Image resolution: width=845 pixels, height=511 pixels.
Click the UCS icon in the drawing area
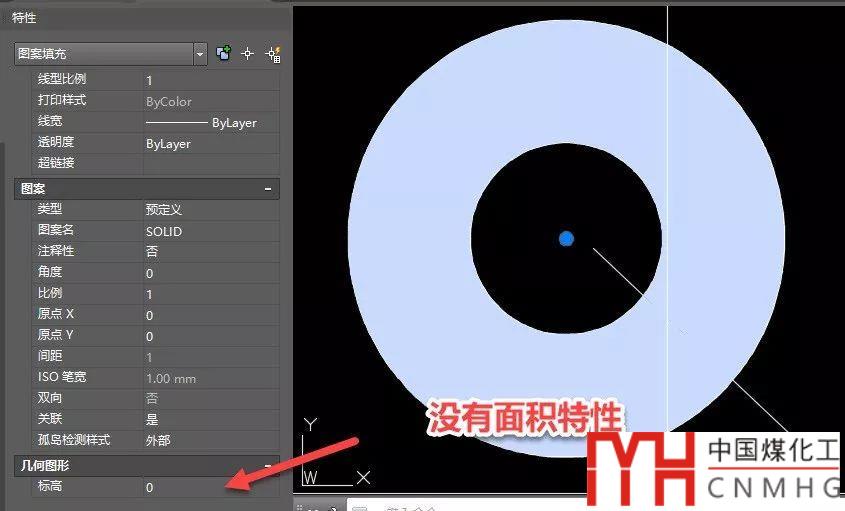336,452
